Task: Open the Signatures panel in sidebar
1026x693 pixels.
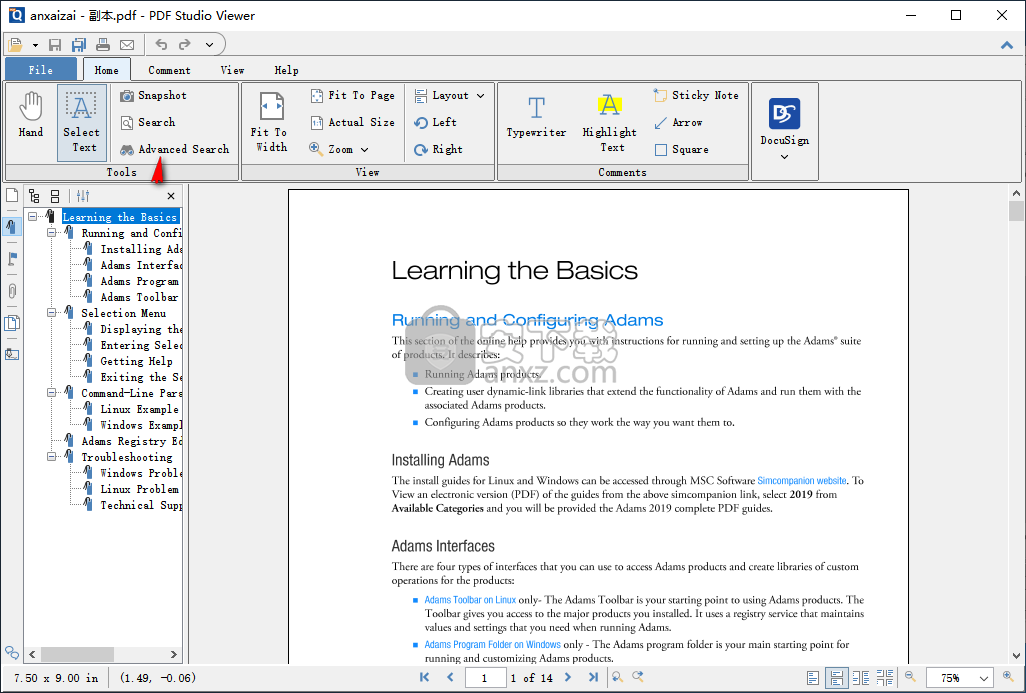Action: click(x=12, y=354)
